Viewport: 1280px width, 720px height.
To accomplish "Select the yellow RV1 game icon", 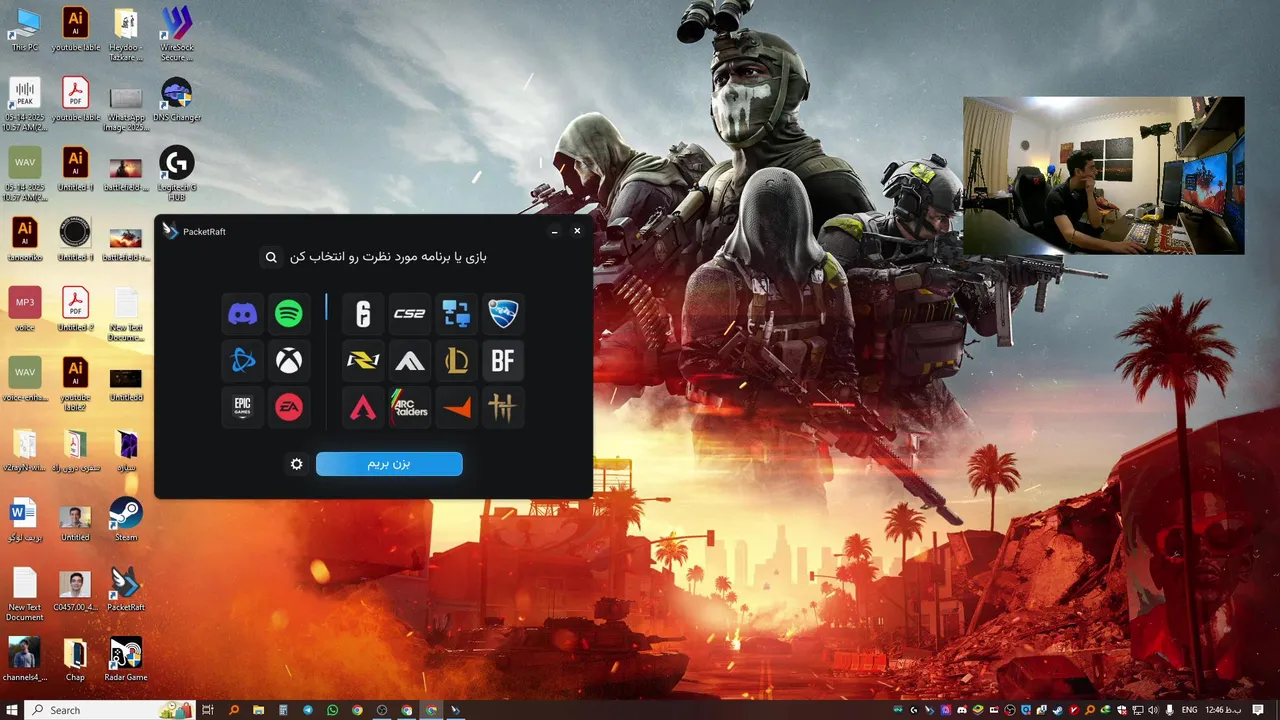I will pos(363,361).
